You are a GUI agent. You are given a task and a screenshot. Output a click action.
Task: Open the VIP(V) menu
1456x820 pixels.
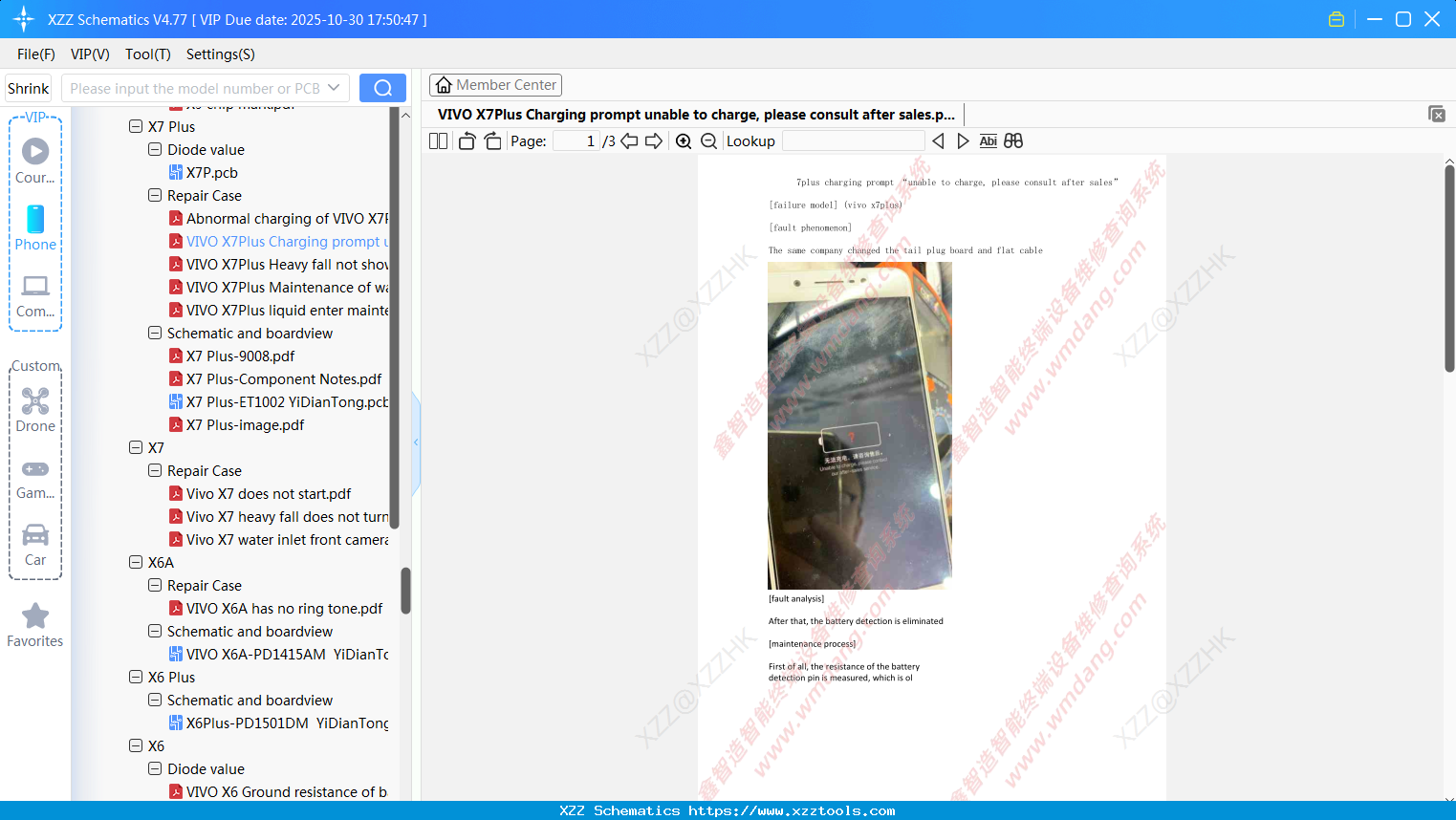pyautogui.click(x=89, y=54)
